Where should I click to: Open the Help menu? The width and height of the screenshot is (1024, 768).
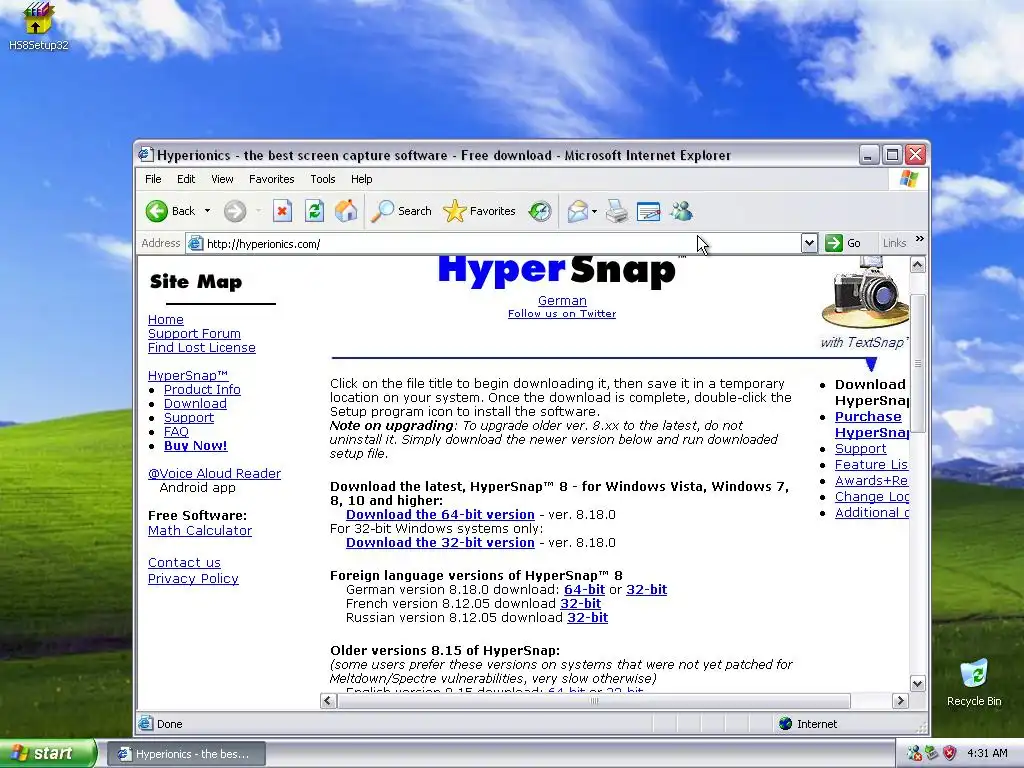click(361, 179)
